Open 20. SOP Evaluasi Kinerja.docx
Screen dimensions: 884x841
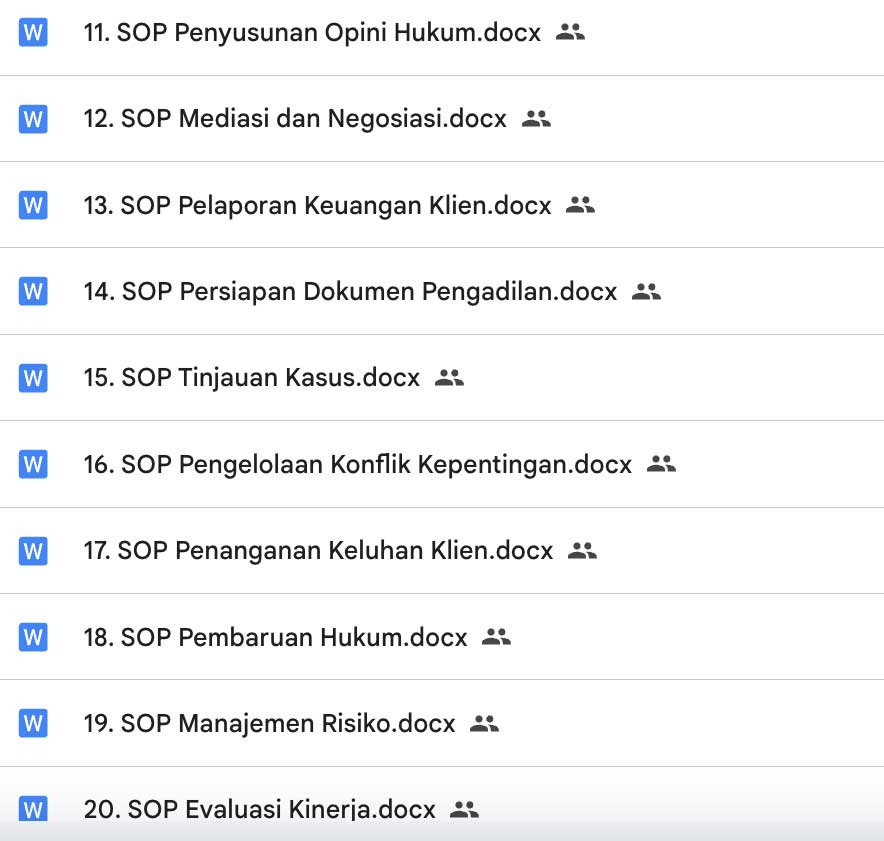[x=260, y=809]
